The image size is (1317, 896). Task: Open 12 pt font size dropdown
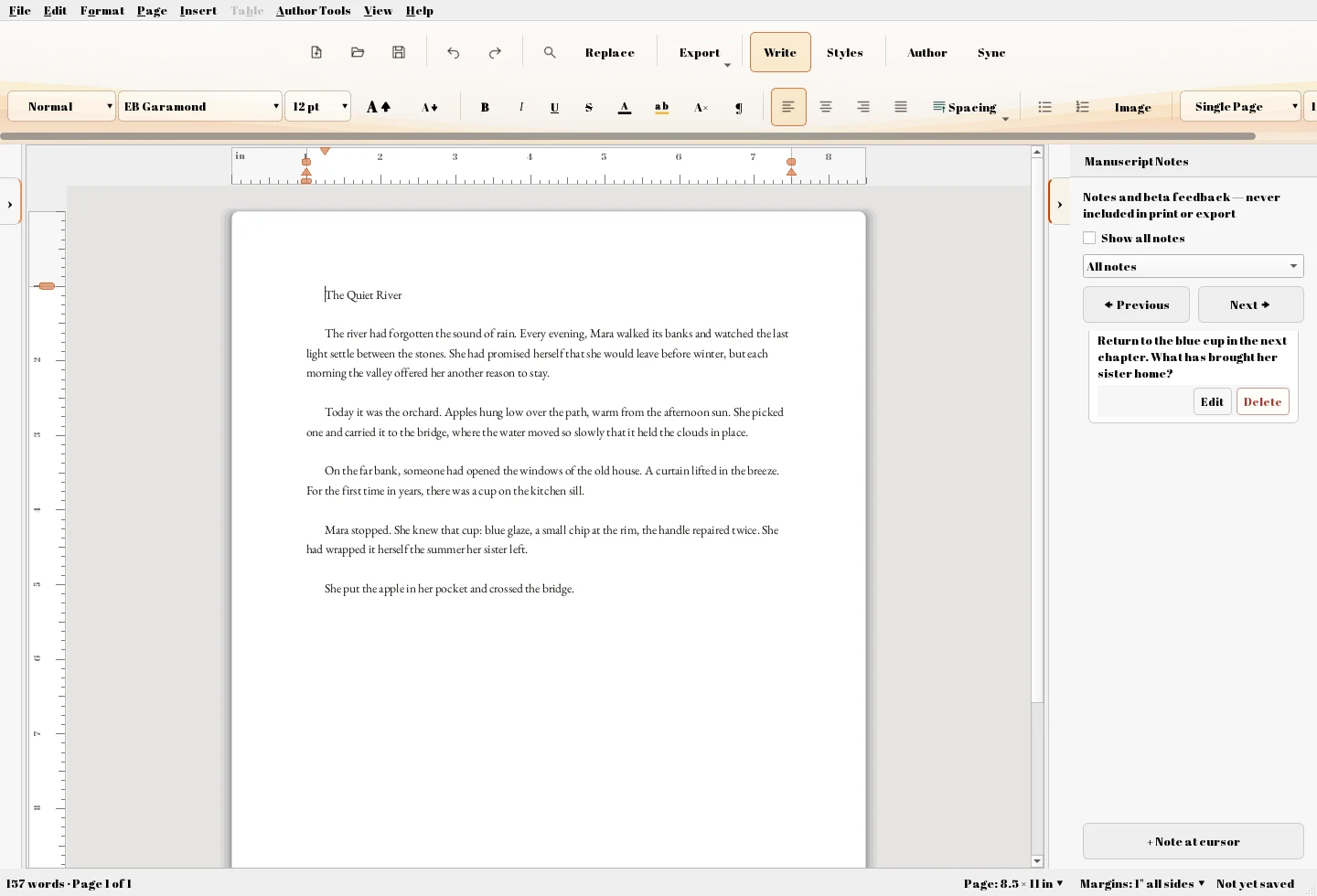(x=317, y=106)
